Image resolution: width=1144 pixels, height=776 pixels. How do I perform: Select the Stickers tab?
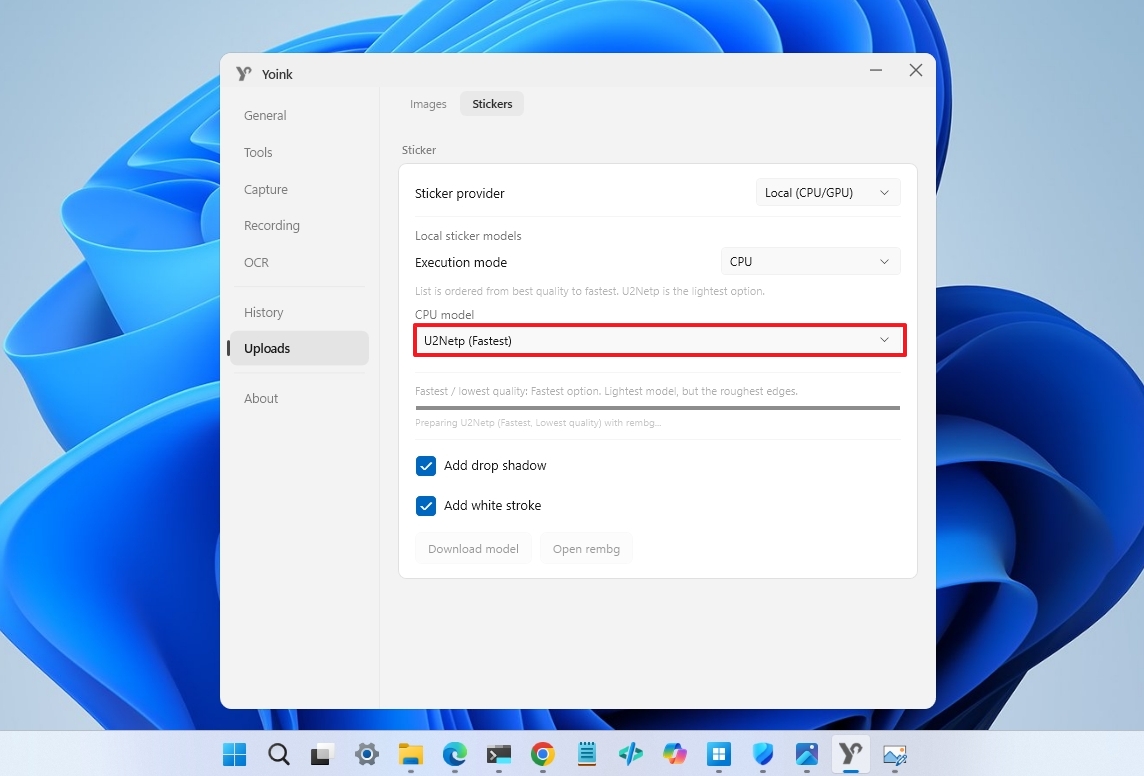(492, 104)
